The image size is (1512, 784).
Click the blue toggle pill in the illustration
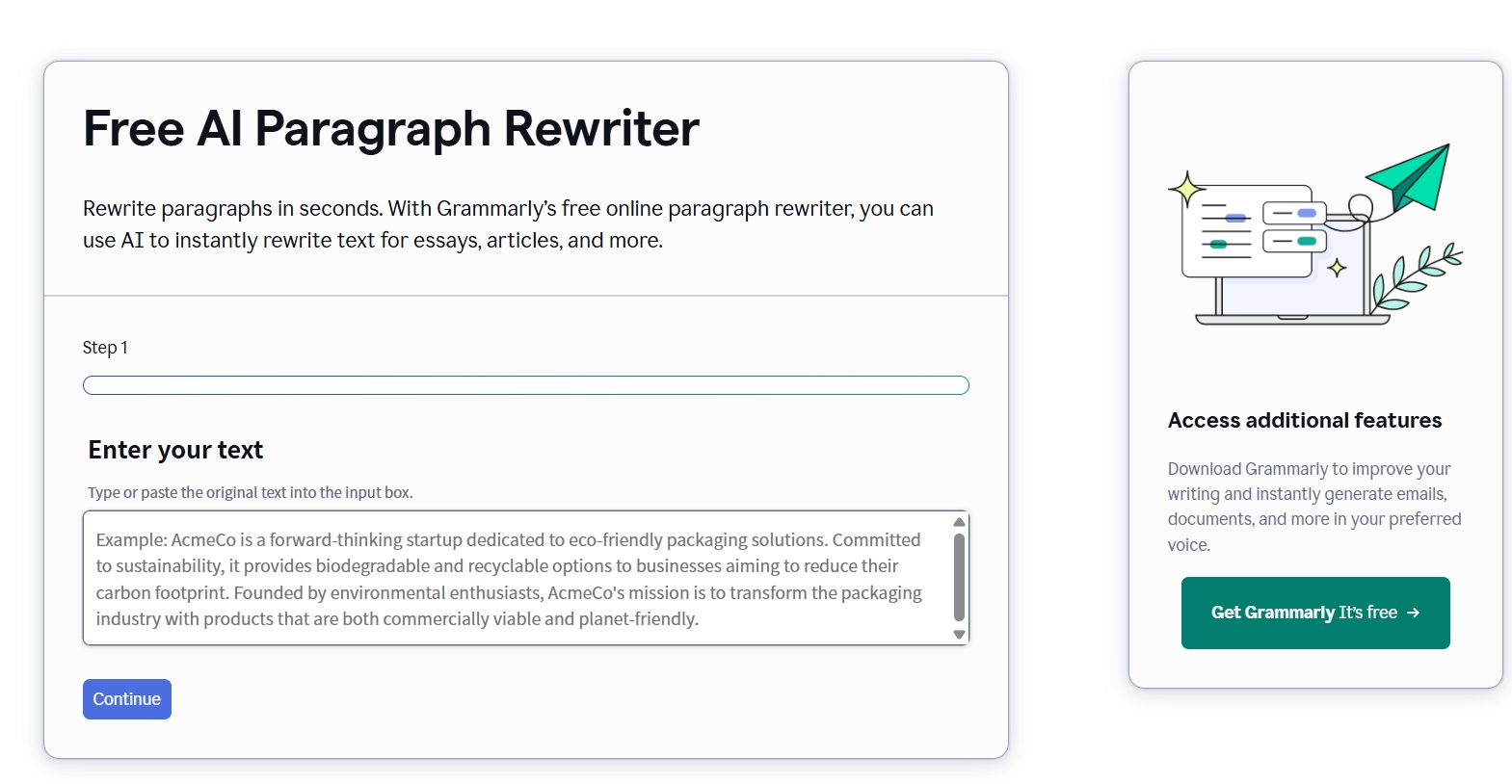pos(1307,213)
